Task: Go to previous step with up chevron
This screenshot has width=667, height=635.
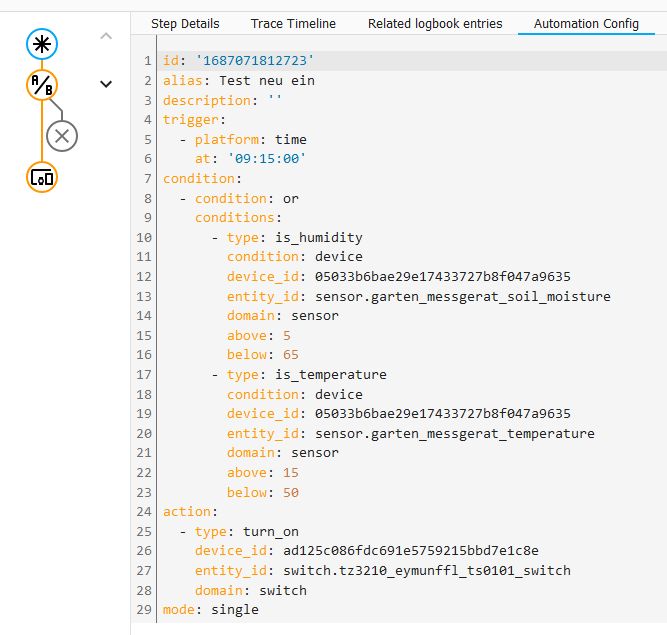Action: coord(106,37)
